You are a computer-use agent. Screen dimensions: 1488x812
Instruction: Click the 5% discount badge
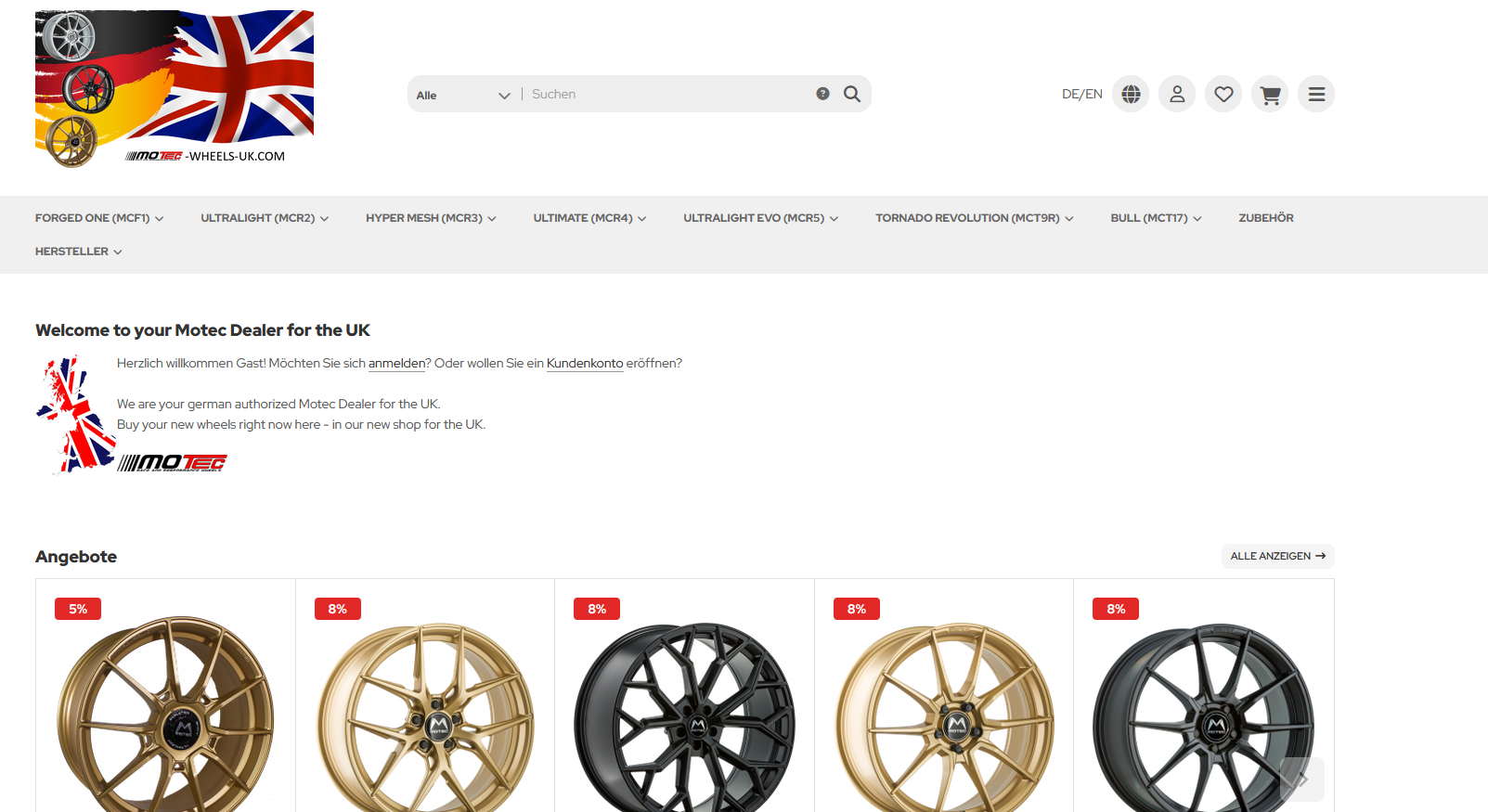click(78, 609)
